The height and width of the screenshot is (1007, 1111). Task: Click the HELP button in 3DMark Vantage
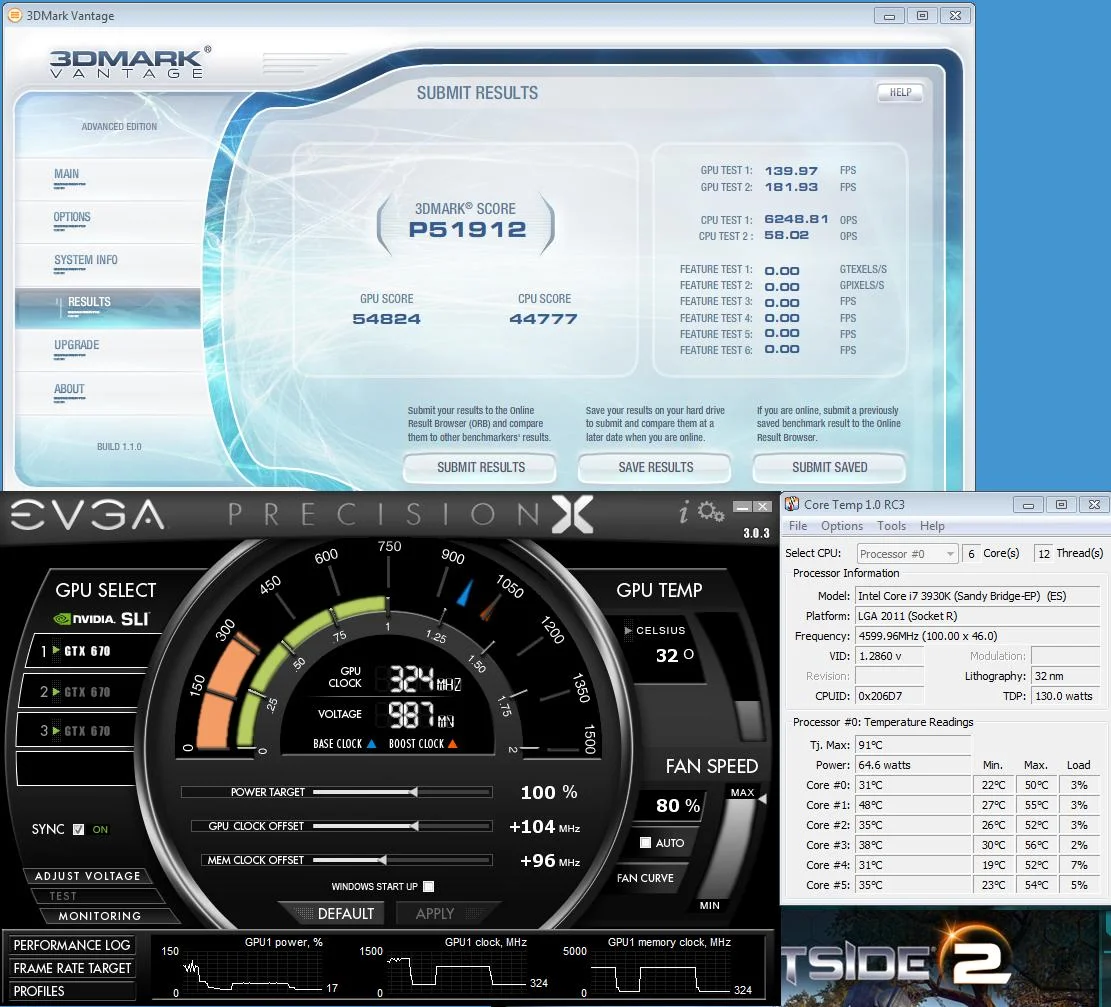tap(901, 92)
